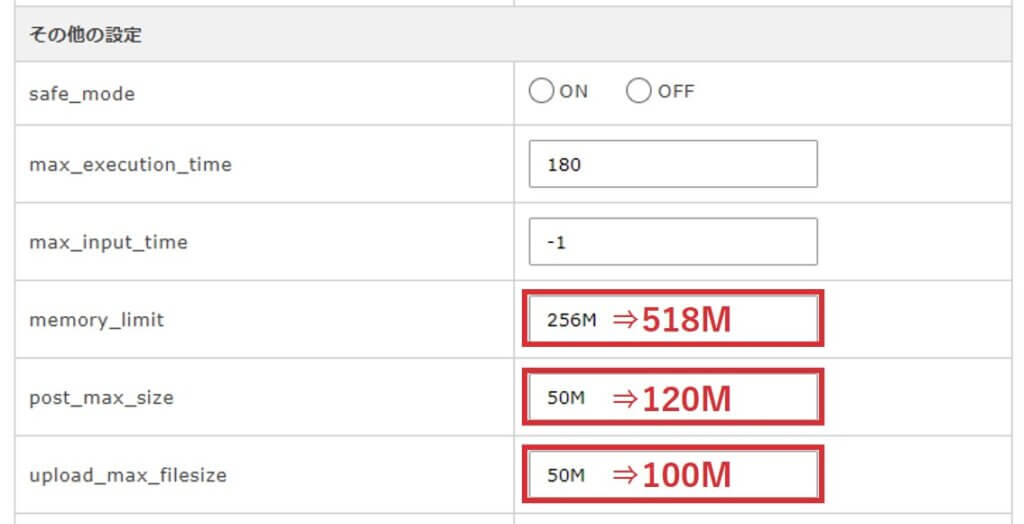The width and height of the screenshot is (1024, 524).
Task: Select the safe_mode OFF radio button
Action: pyautogui.click(x=638, y=92)
